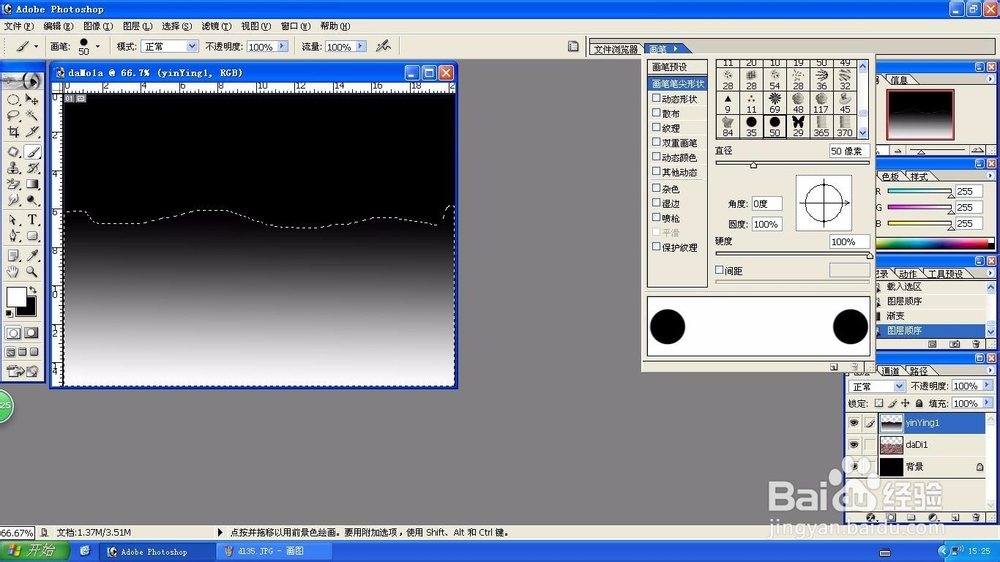Select the Pen tool
This screenshot has height=562, width=1000.
pyautogui.click(x=13, y=236)
